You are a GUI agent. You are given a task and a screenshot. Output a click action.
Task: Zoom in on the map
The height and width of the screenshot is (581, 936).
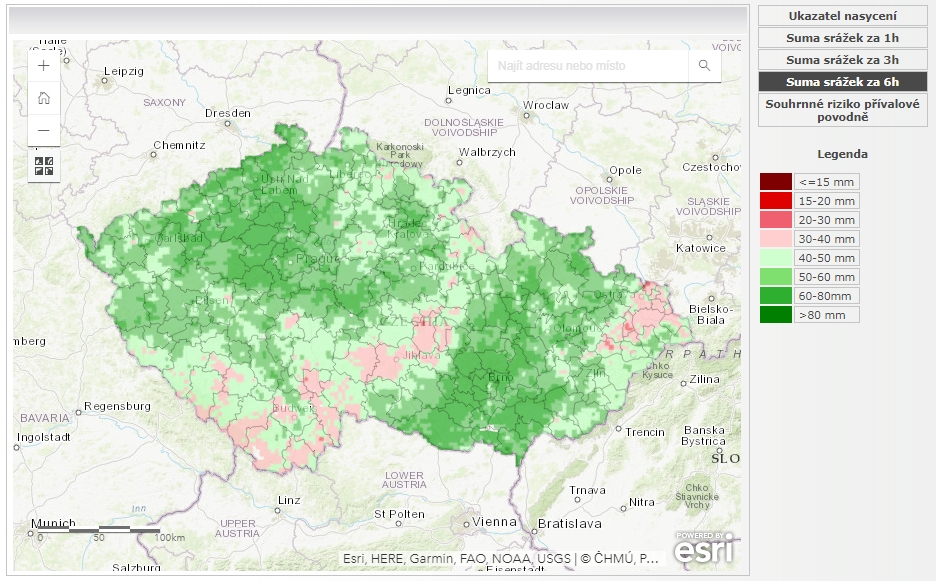pos(43,66)
